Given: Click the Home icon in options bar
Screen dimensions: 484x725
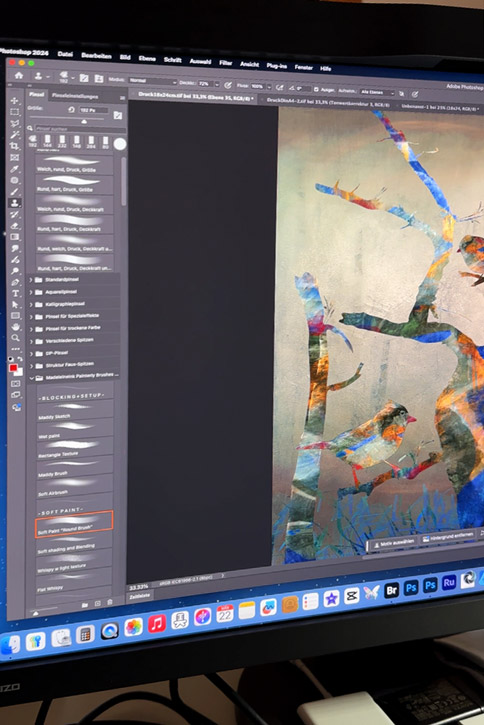Looking at the screenshot, I should click(x=18, y=75).
